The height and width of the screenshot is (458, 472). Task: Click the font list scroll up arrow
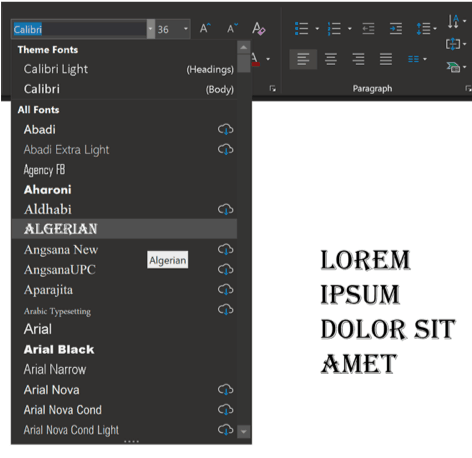[244, 47]
